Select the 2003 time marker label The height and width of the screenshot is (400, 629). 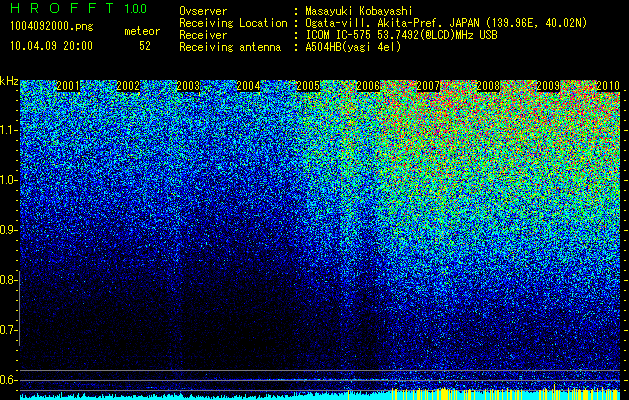(x=188, y=86)
